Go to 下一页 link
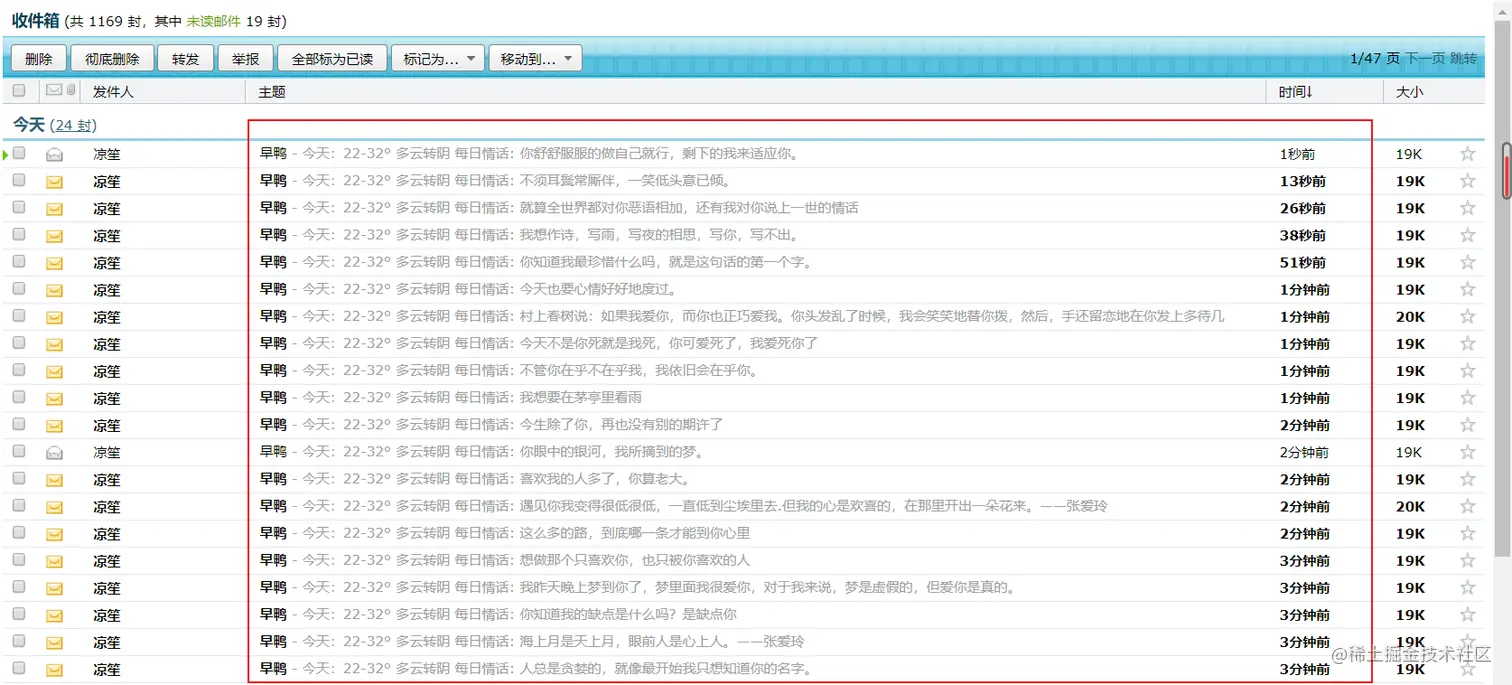The width and height of the screenshot is (1512, 685). coord(1425,58)
